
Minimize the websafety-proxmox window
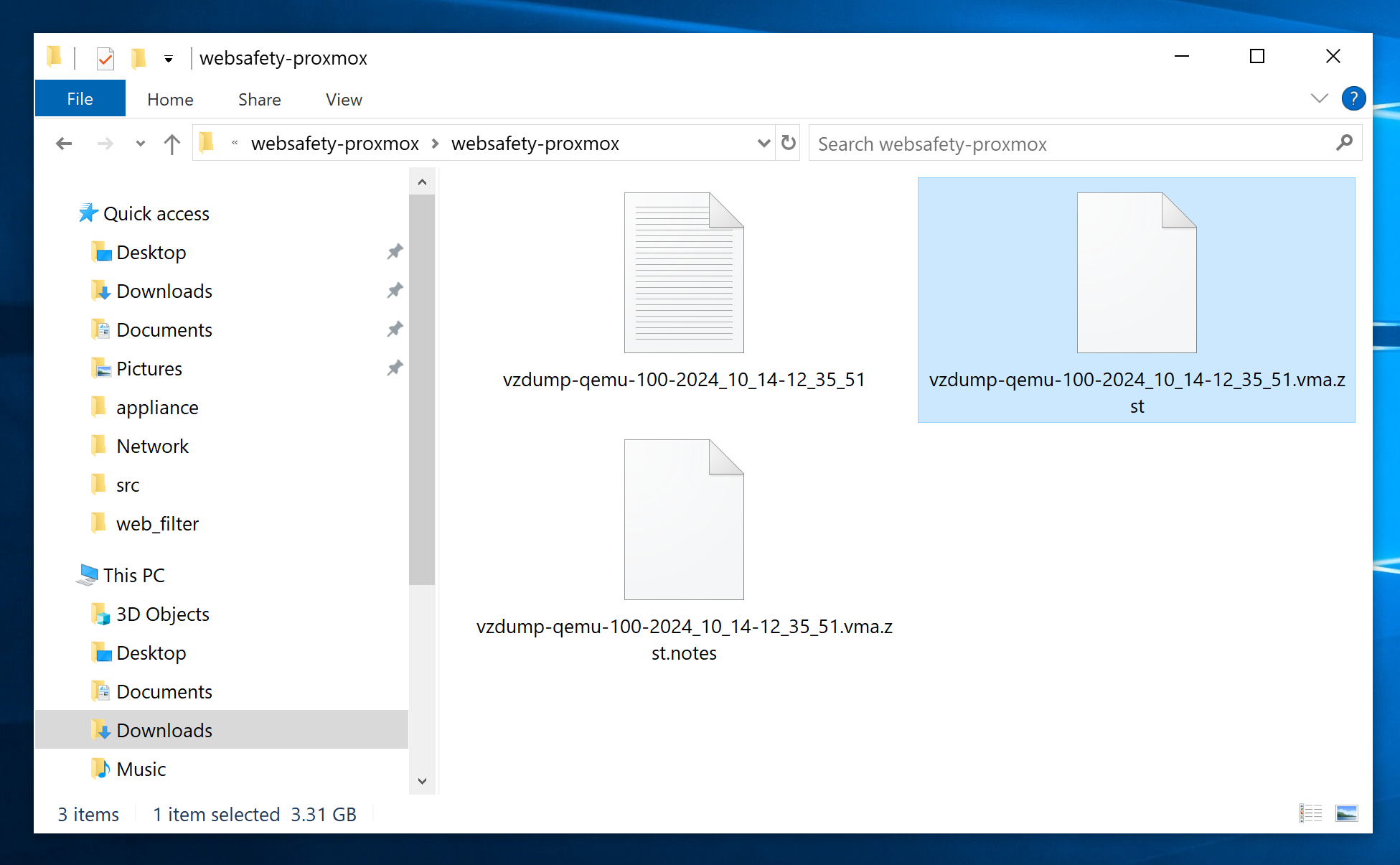click(x=1182, y=56)
